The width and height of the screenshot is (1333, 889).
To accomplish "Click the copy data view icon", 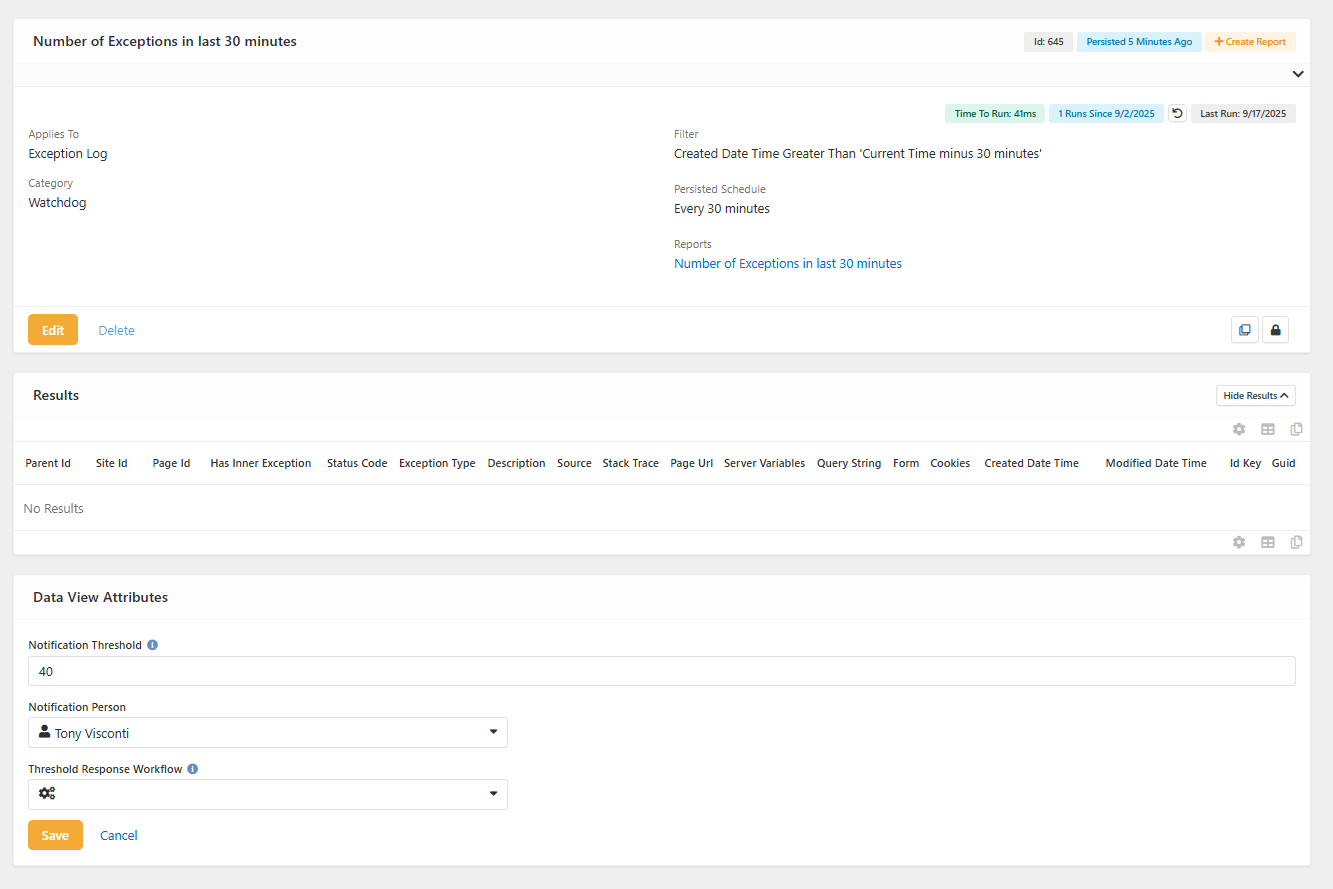I will point(1244,330).
